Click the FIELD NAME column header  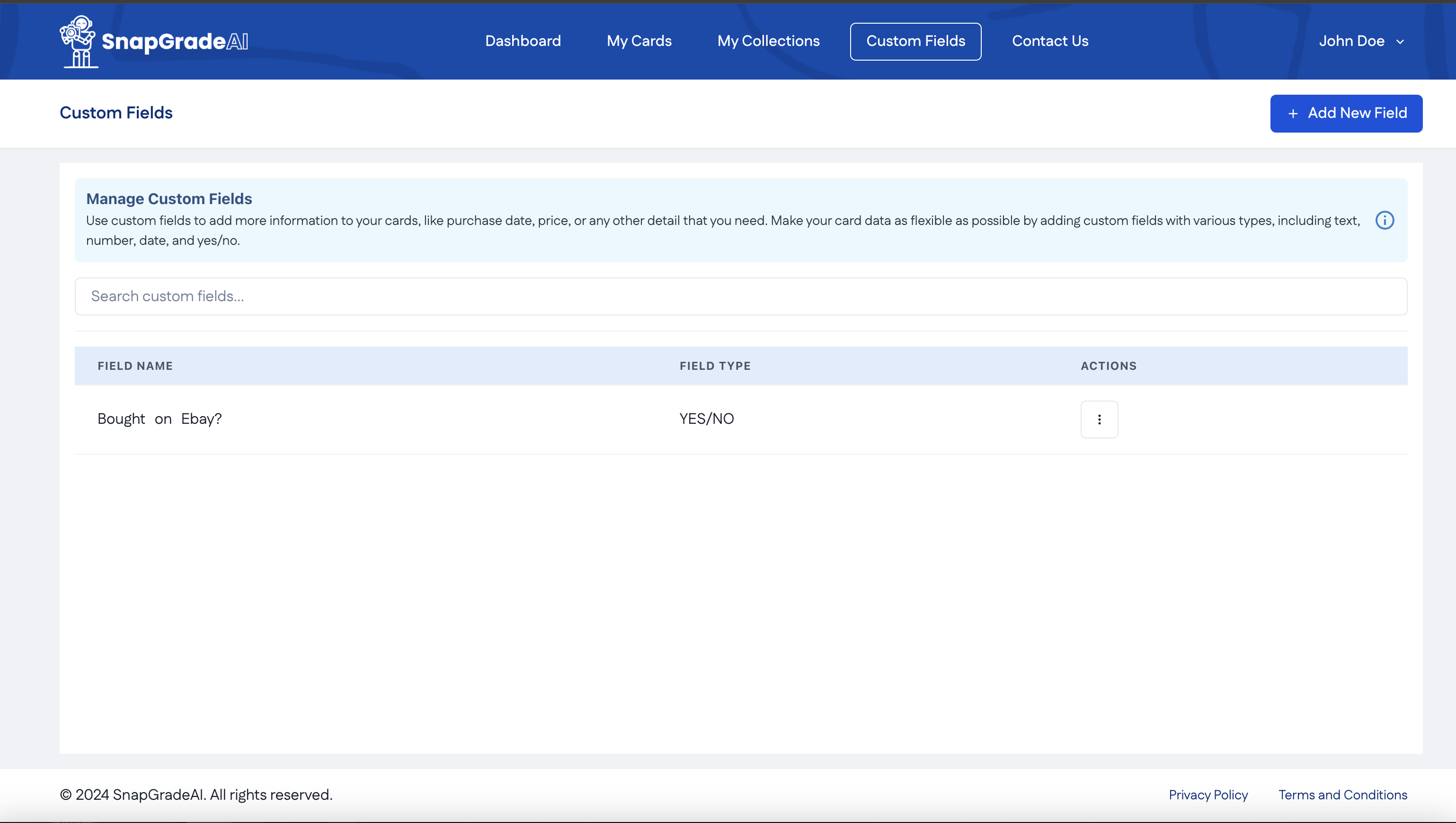click(x=135, y=365)
